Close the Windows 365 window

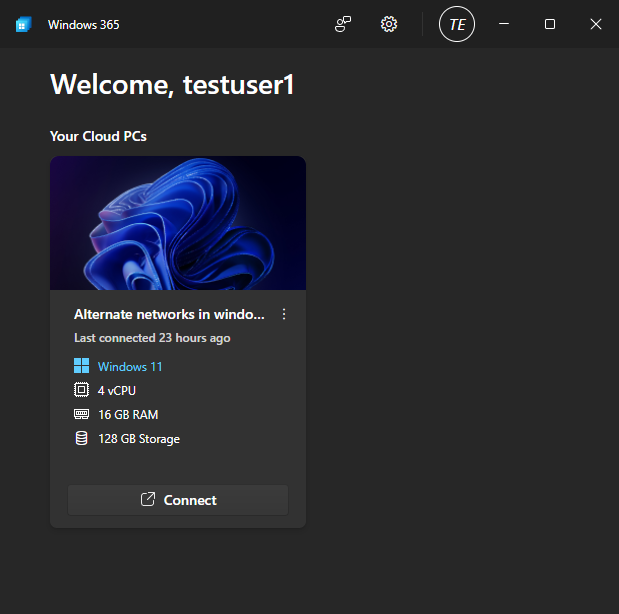pos(596,24)
